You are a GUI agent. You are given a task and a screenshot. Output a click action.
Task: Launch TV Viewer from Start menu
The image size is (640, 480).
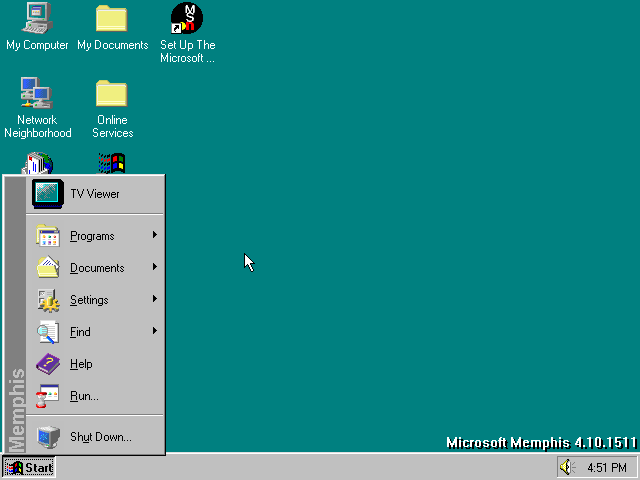95,194
